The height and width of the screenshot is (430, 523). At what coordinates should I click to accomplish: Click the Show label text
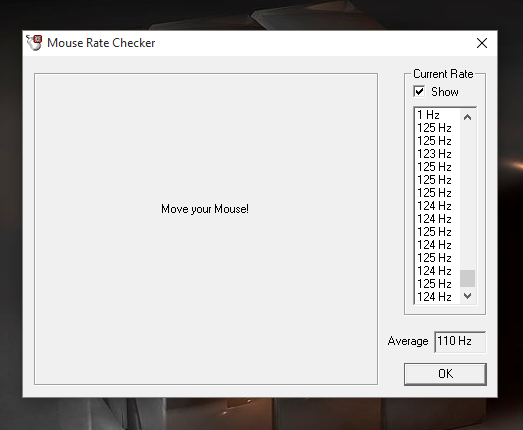(445, 92)
